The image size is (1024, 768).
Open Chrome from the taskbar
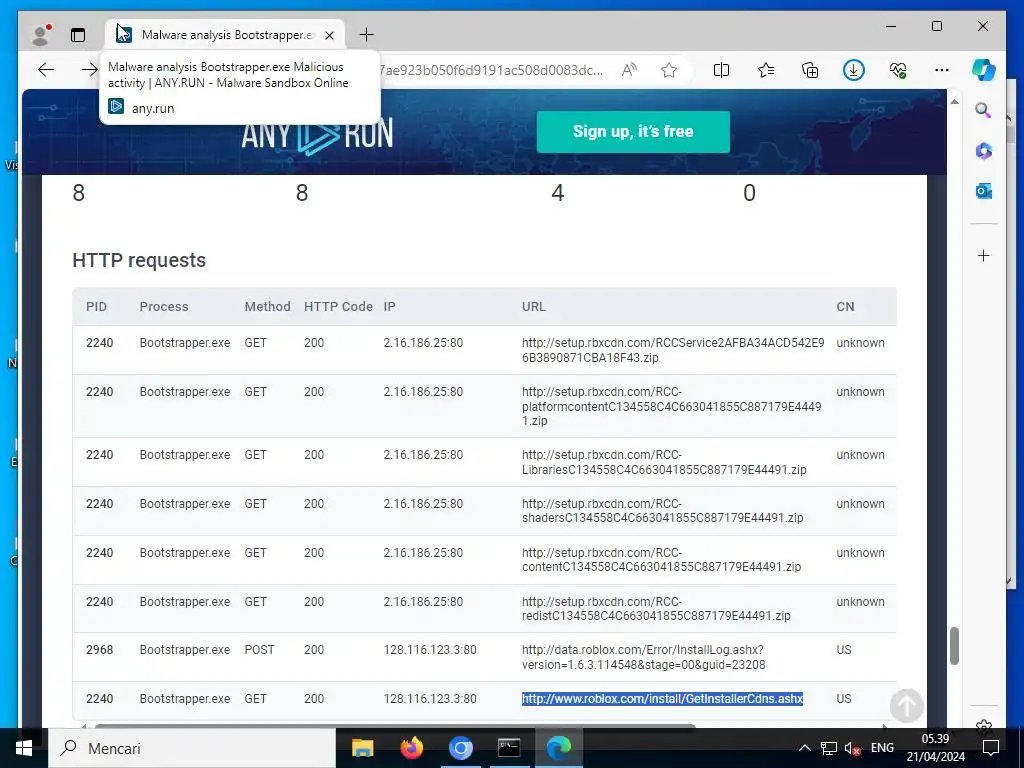click(460, 748)
